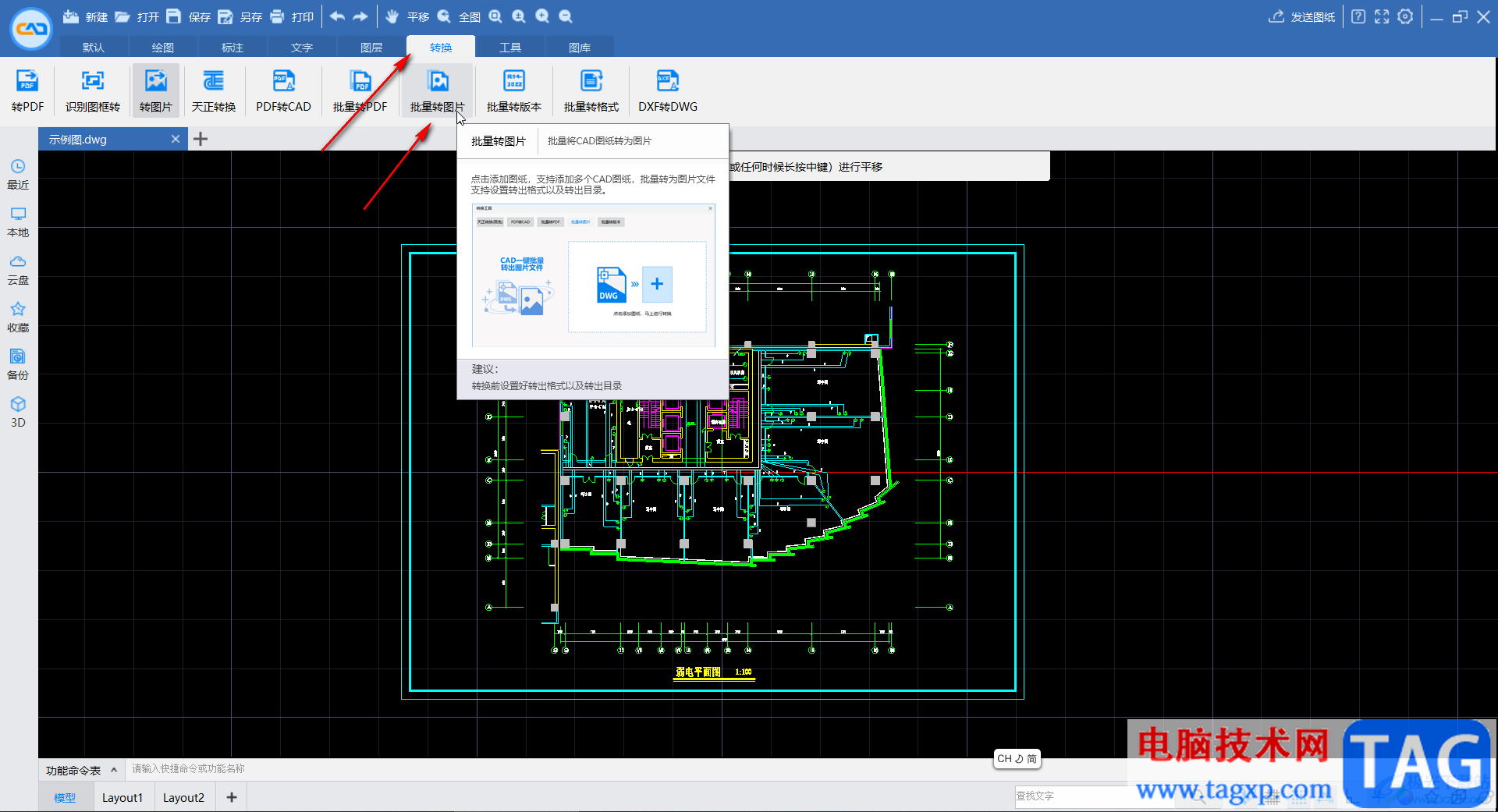Click the 转PDF tool
The image size is (1498, 812).
click(28, 90)
